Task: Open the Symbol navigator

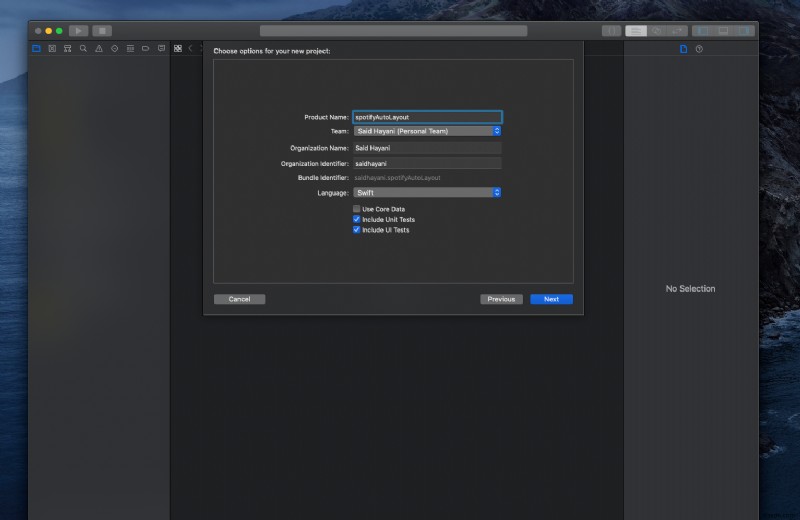Action: [67, 48]
